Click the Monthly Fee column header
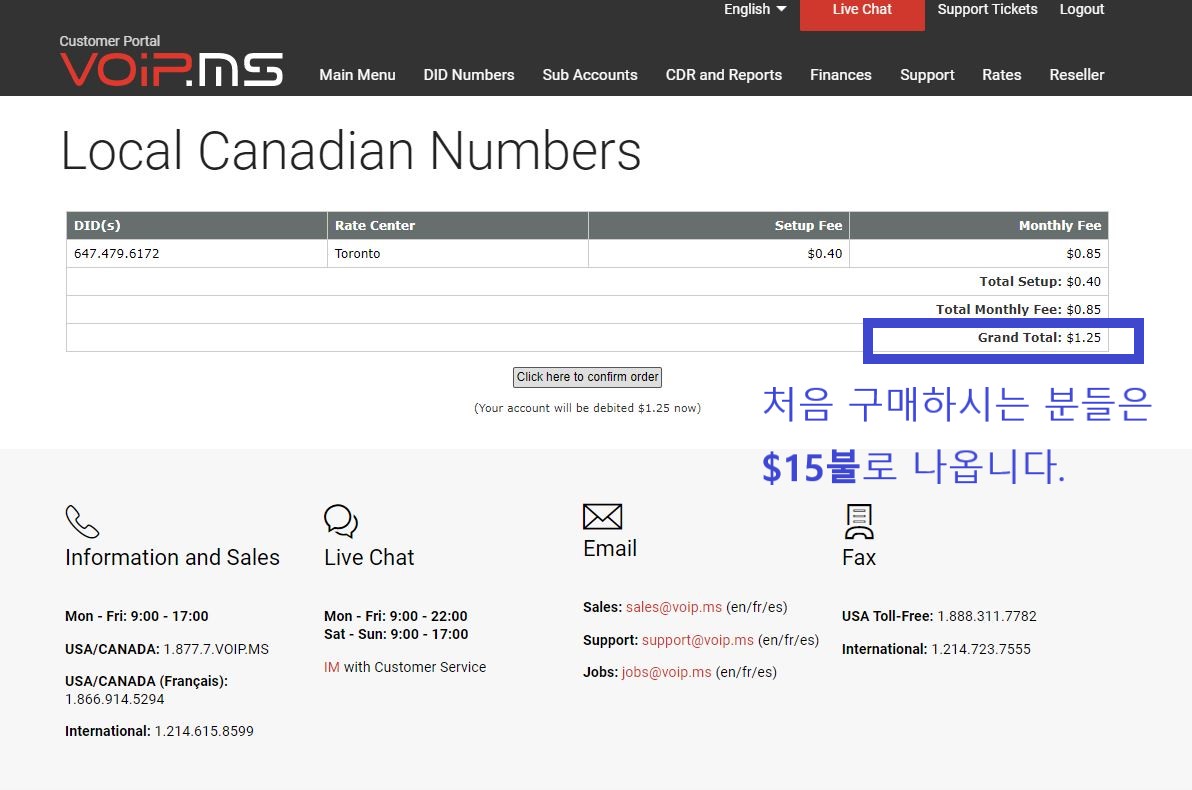 pos(979,225)
